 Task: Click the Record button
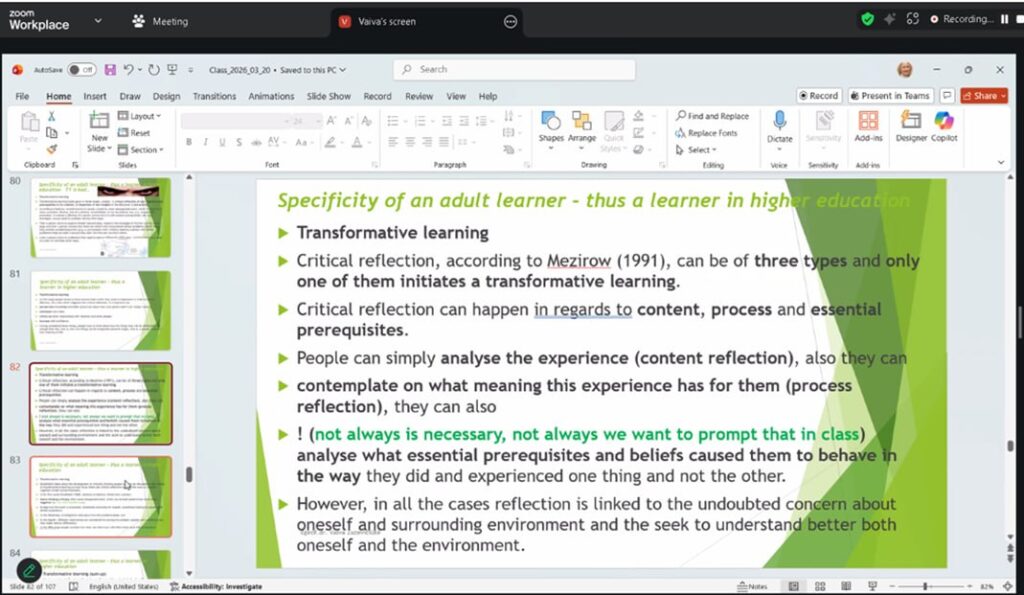[819, 95]
